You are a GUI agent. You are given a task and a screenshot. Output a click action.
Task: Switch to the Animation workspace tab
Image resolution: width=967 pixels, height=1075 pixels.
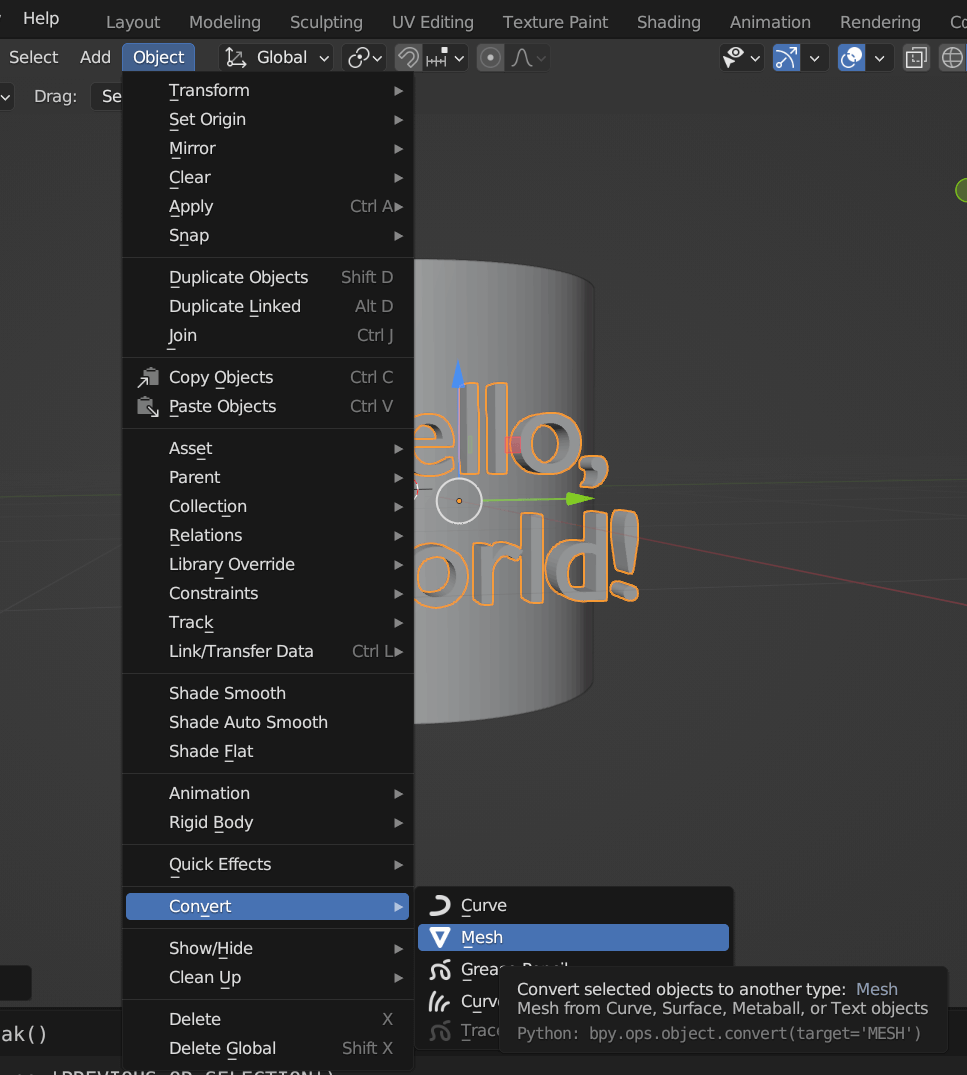tap(770, 23)
